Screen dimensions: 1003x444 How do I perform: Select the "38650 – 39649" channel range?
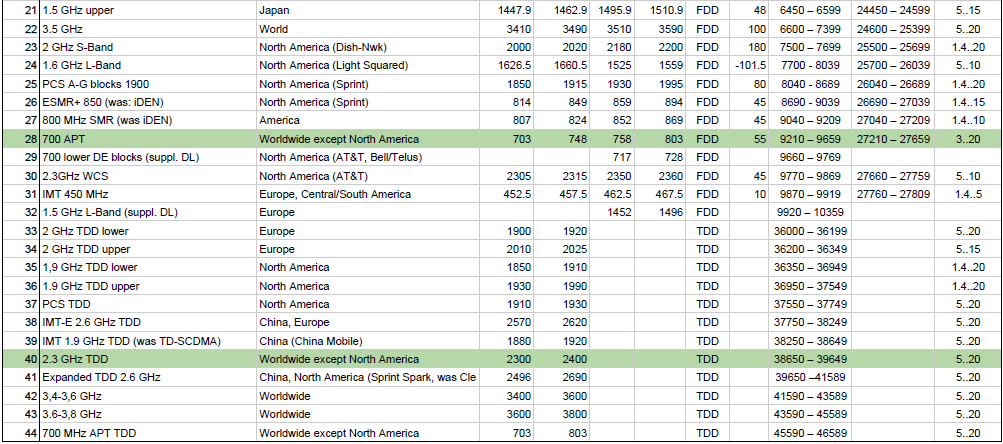tap(810, 360)
